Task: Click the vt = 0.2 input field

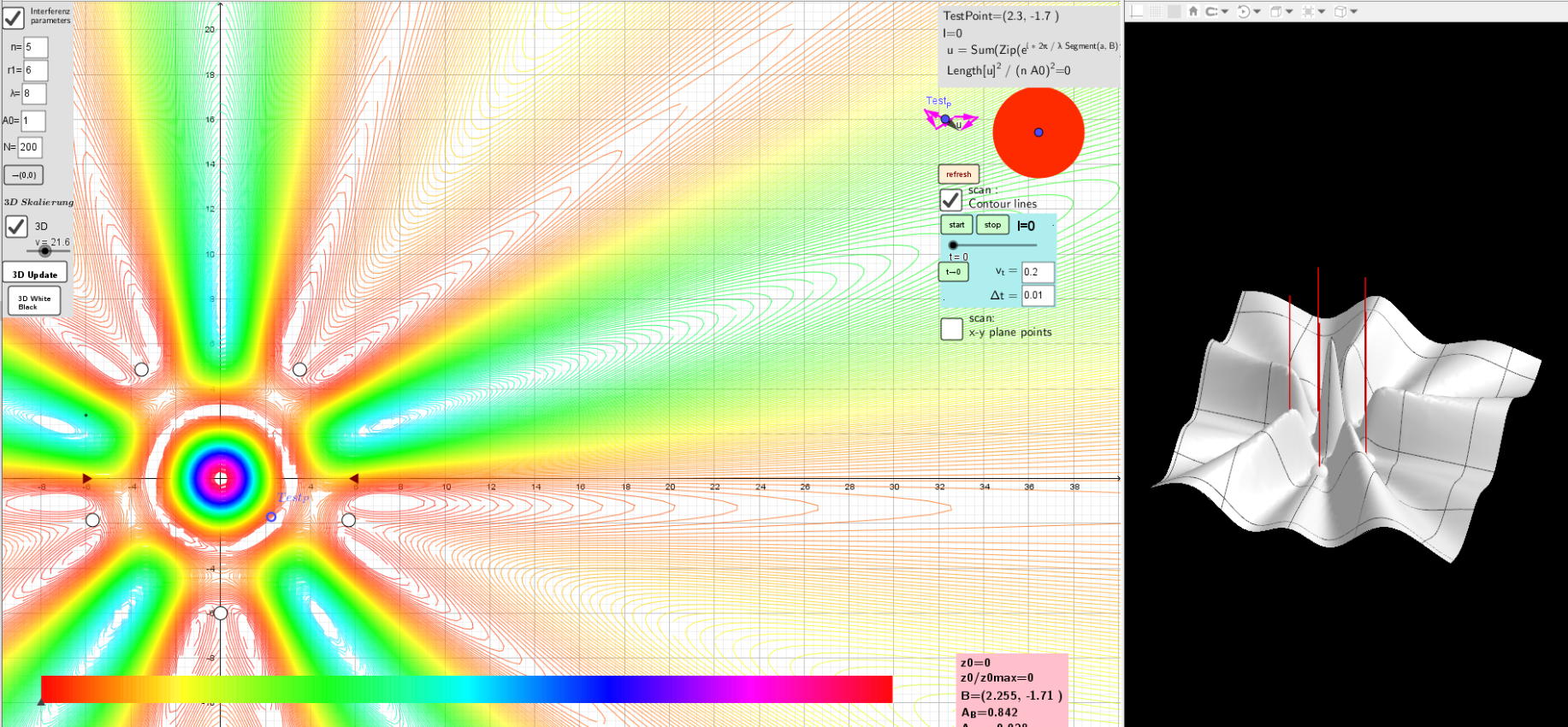Action: pos(1038,272)
